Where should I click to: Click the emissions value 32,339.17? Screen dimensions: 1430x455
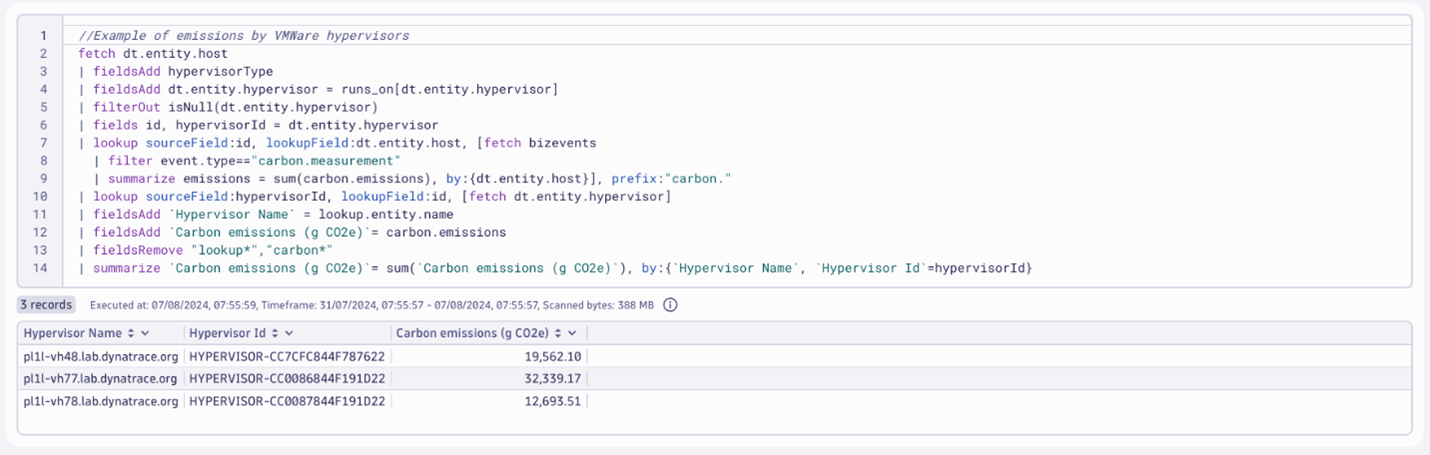[x=551, y=379]
